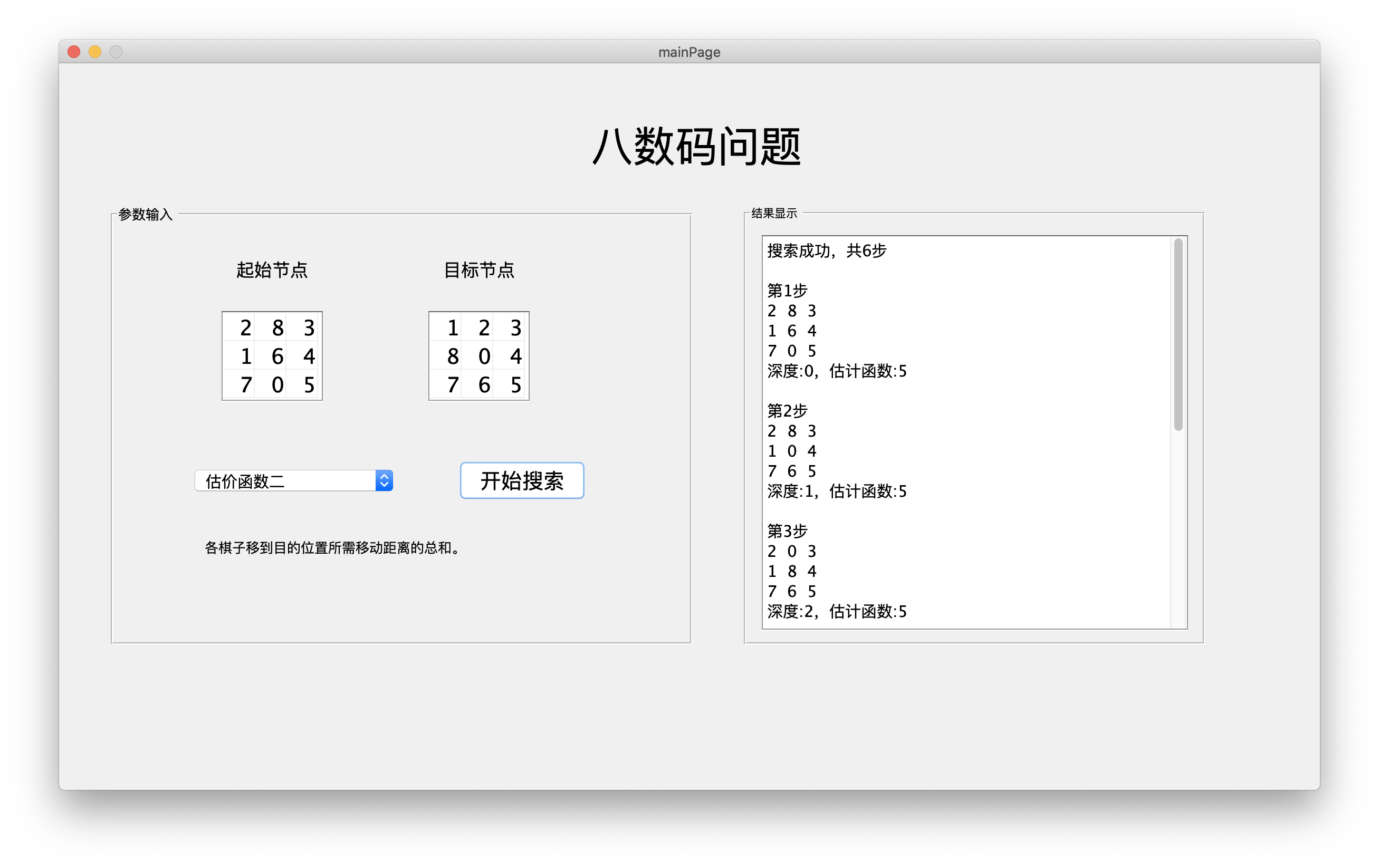Screen dimensions: 1379x868
Task: Open the 估价函数二 dropdown
Action: (286, 480)
